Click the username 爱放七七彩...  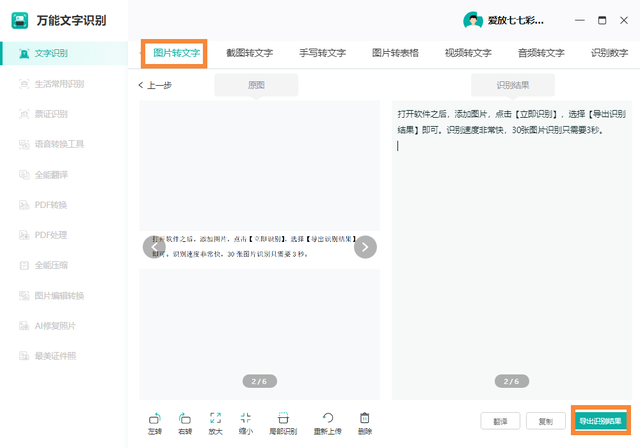point(516,20)
